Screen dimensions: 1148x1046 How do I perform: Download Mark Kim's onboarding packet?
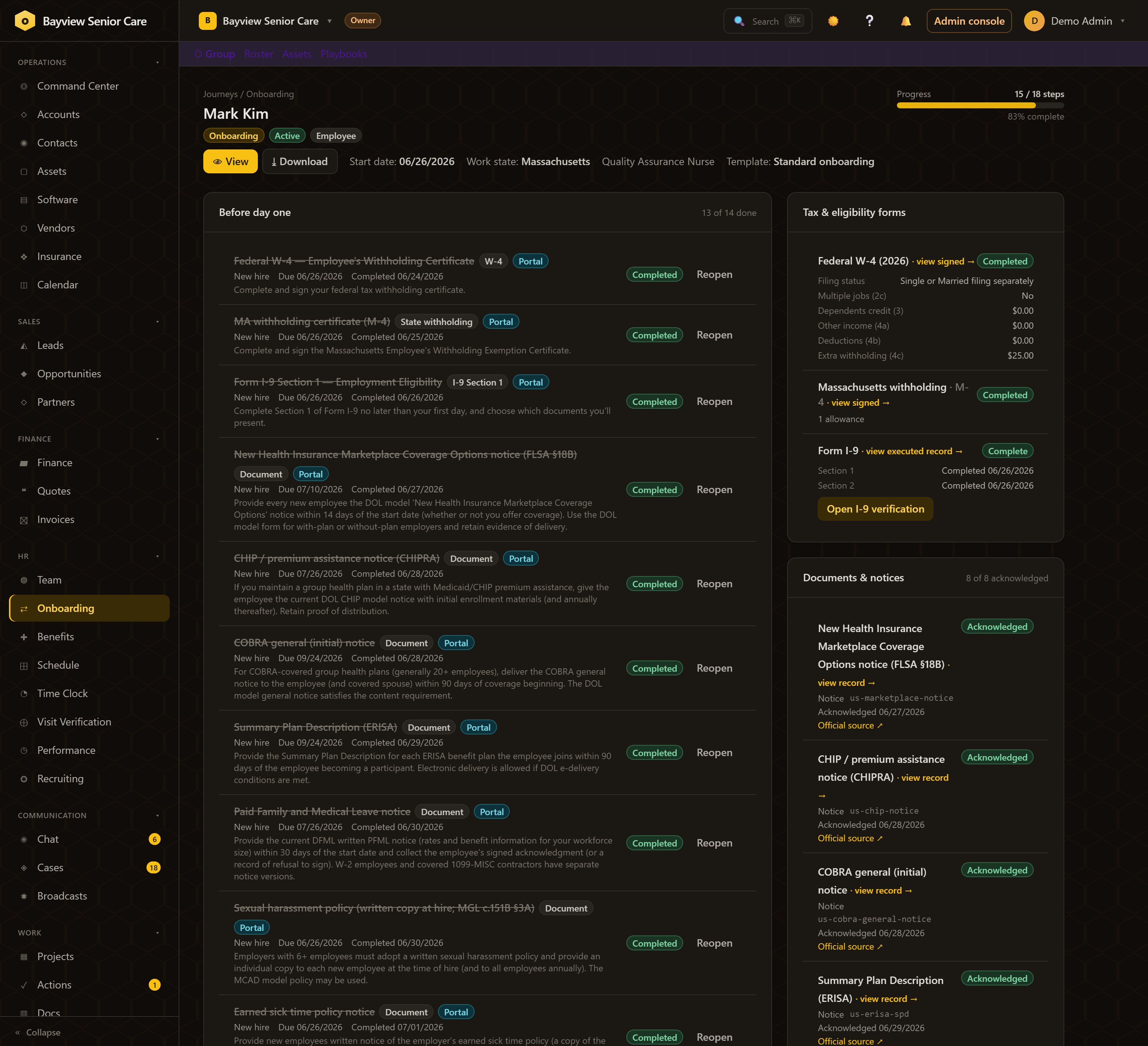click(x=300, y=162)
